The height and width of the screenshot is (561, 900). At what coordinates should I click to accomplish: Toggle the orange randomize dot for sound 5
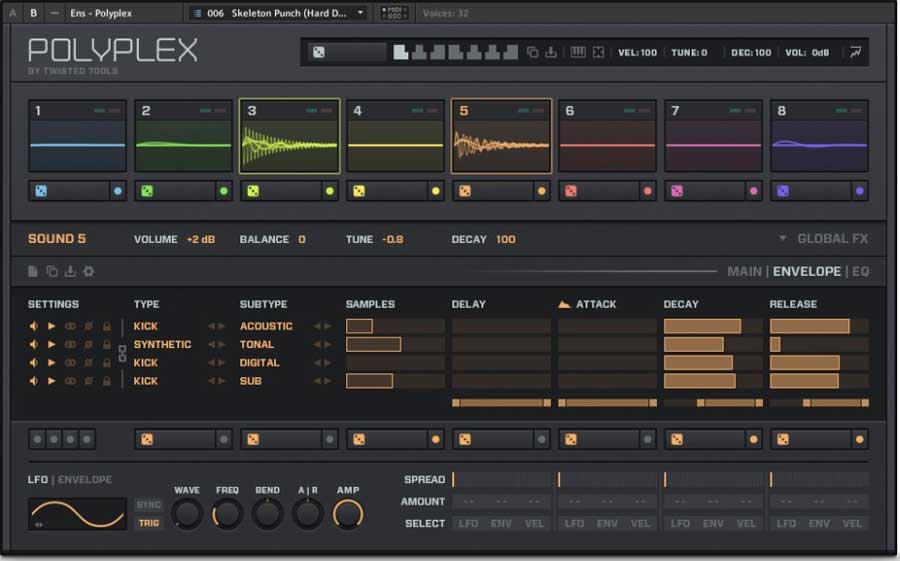(541, 191)
